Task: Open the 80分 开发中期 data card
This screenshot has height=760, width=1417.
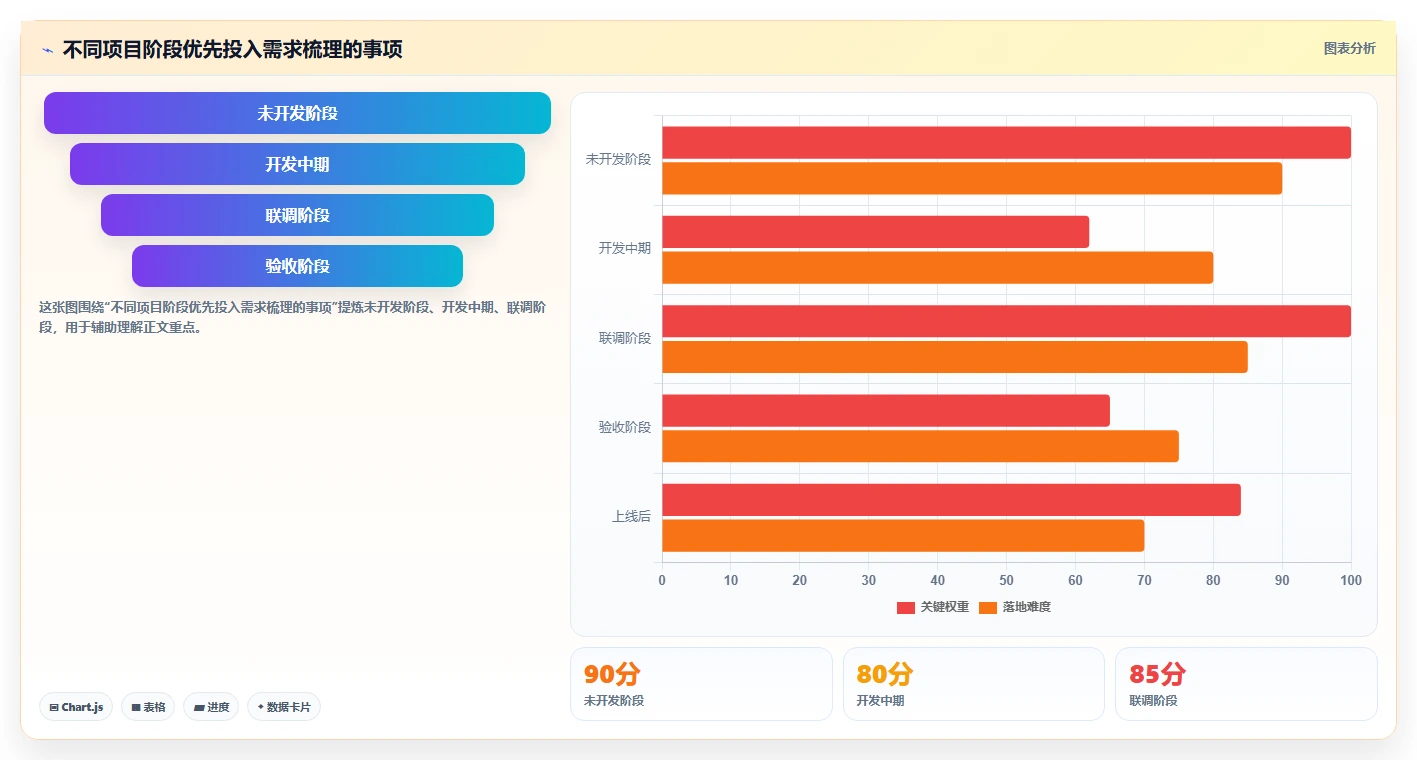Action: pyautogui.click(x=974, y=684)
